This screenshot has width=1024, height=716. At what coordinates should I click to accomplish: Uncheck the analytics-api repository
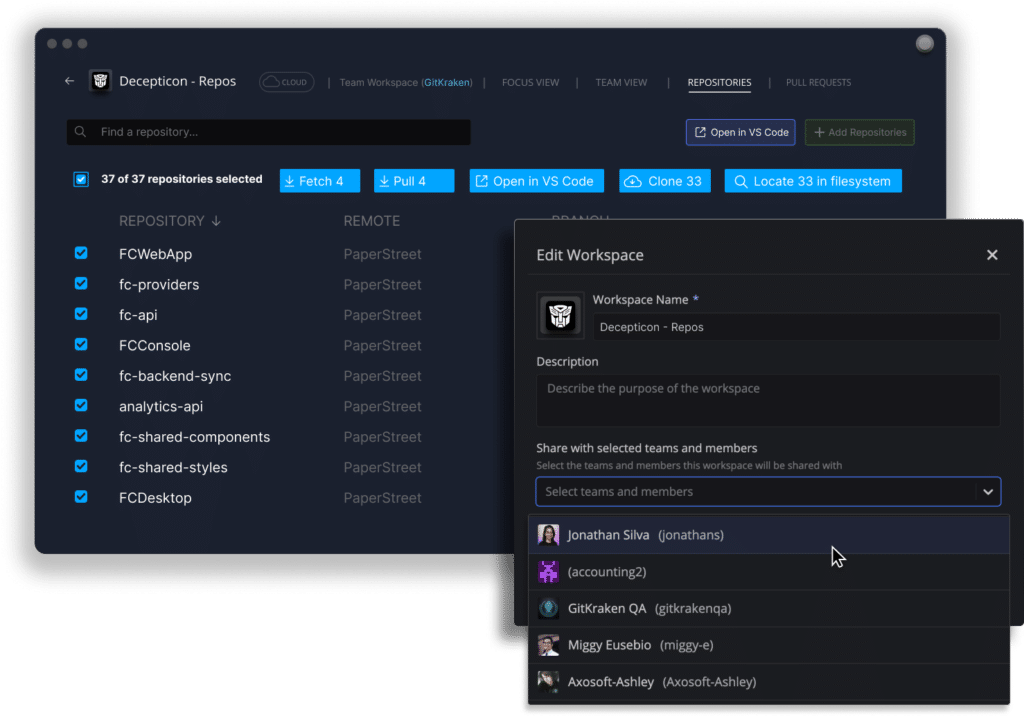[81, 405]
